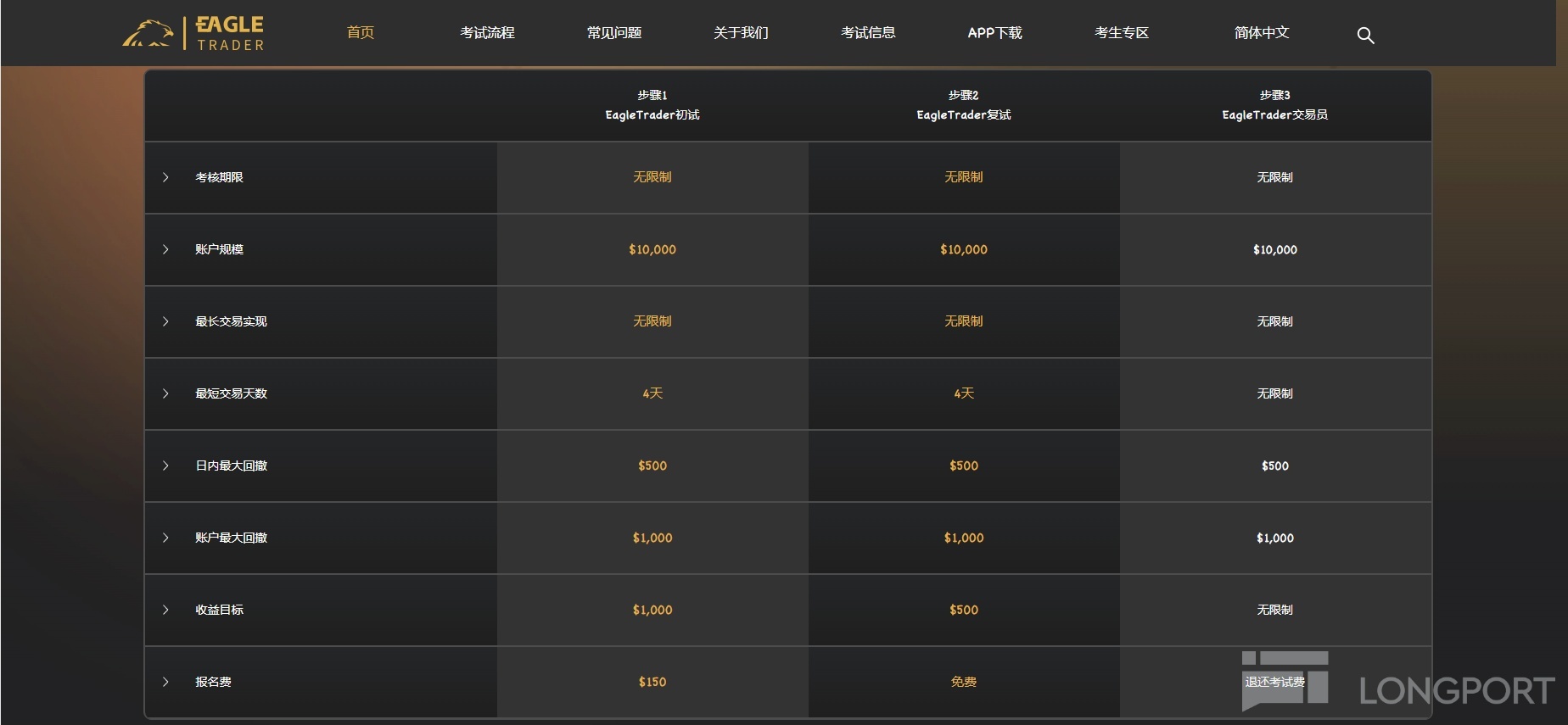Image resolution: width=1568 pixels, height=725 pixels.
Task: Expand the 账户规模 row chevron
Action: (165, 249)
